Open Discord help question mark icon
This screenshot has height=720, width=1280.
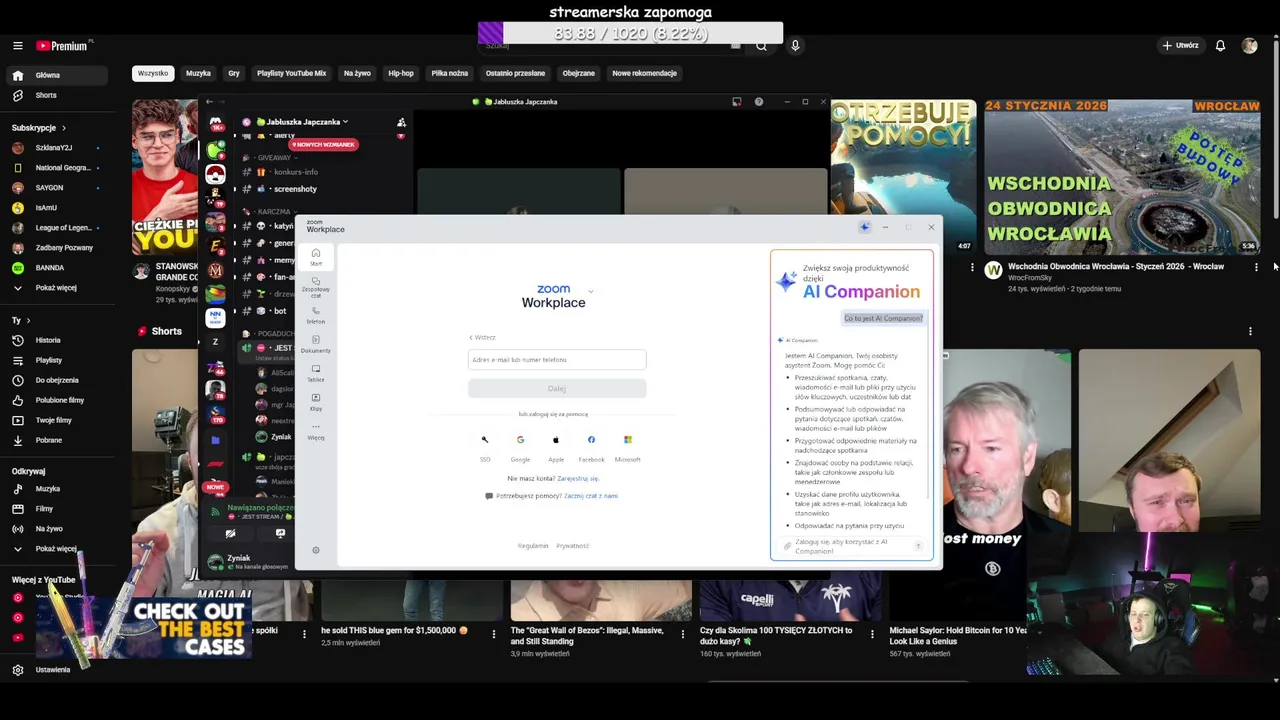point(758,101)
